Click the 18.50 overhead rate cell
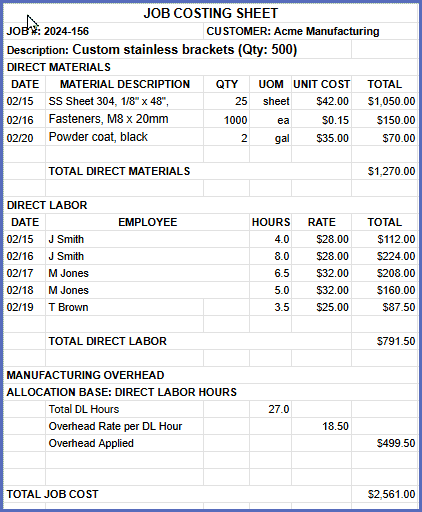This screenshot has height=512, width=422. click(x=322, y=426)
